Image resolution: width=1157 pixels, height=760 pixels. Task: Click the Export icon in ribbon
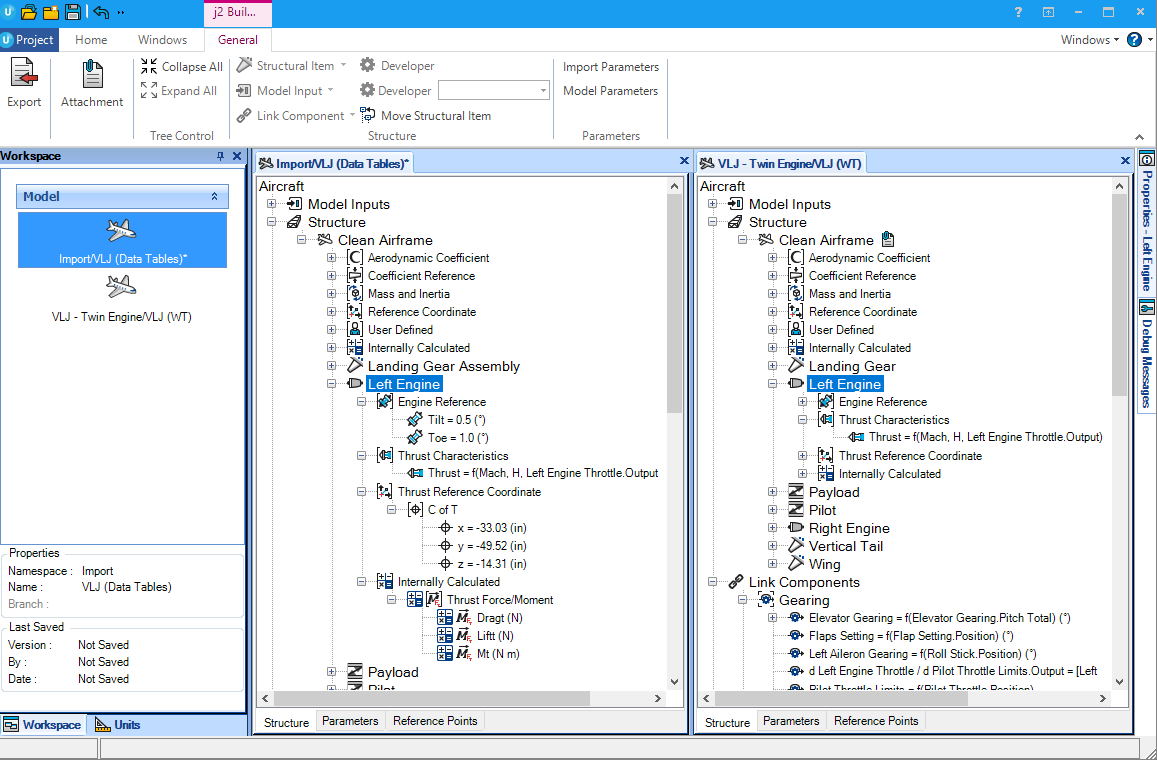[x=24, y=75]
